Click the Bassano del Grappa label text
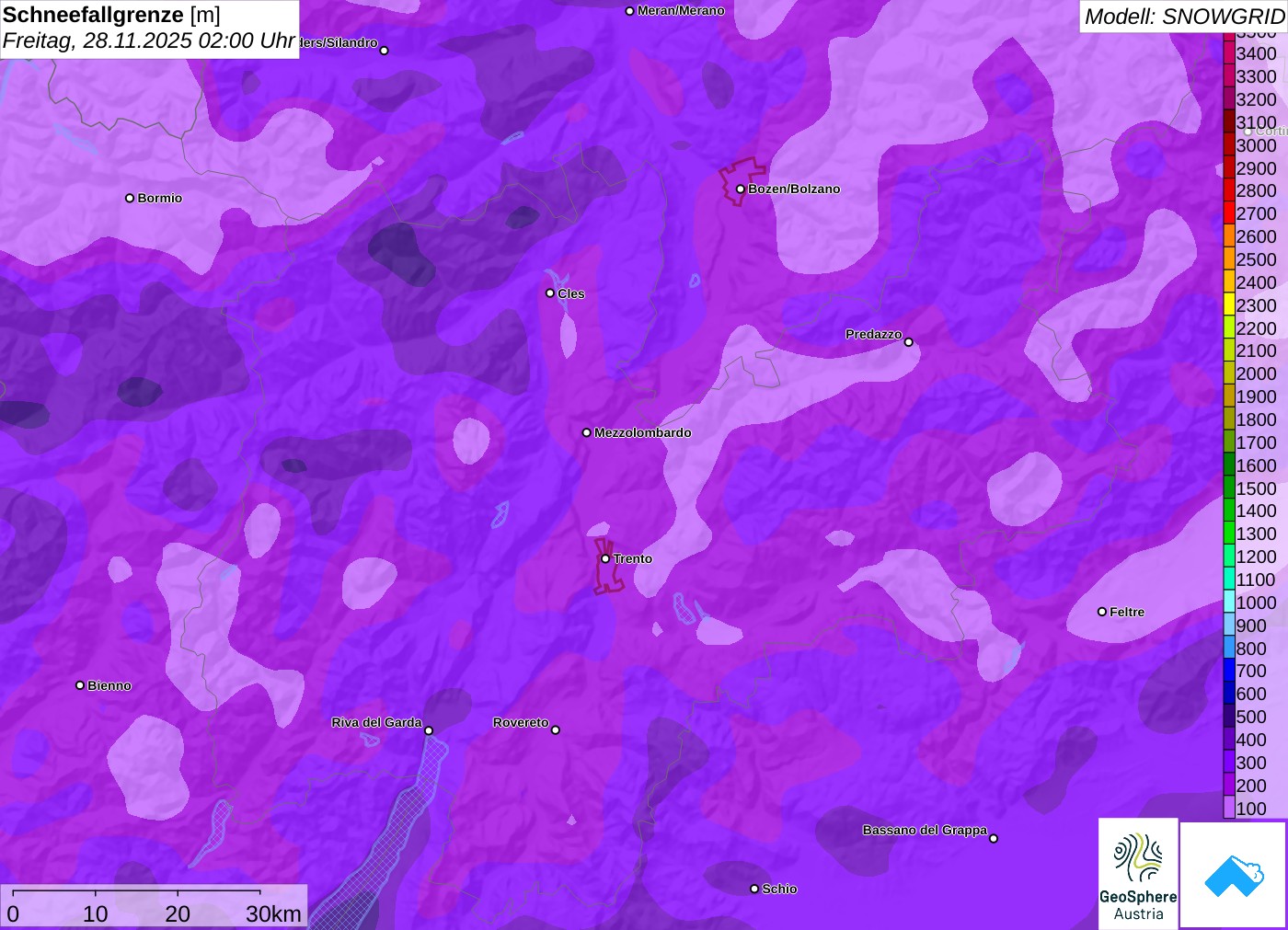 click(925, 830)
